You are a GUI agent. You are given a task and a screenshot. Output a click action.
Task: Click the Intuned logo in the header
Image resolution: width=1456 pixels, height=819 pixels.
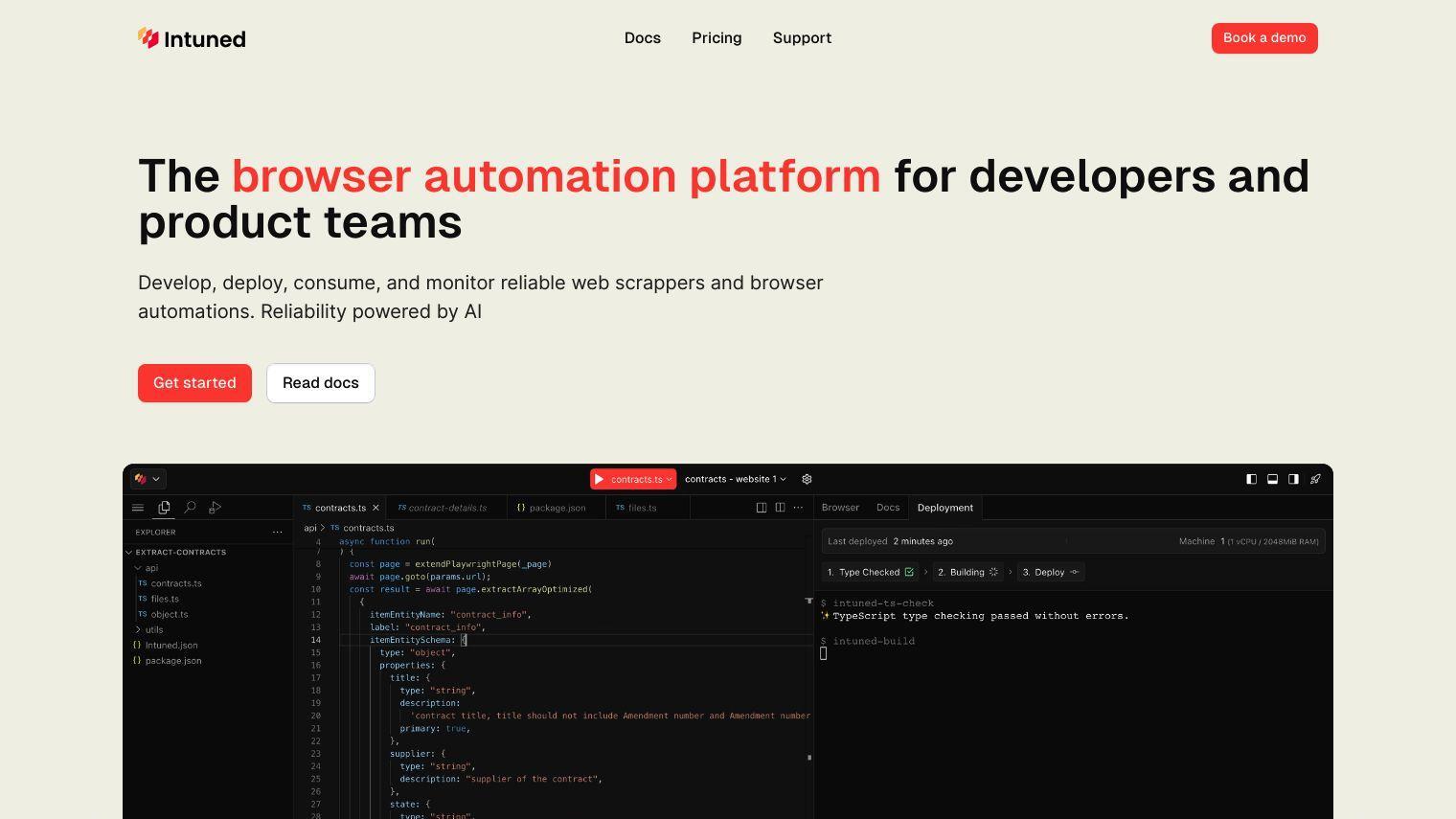tap(192, 38)
